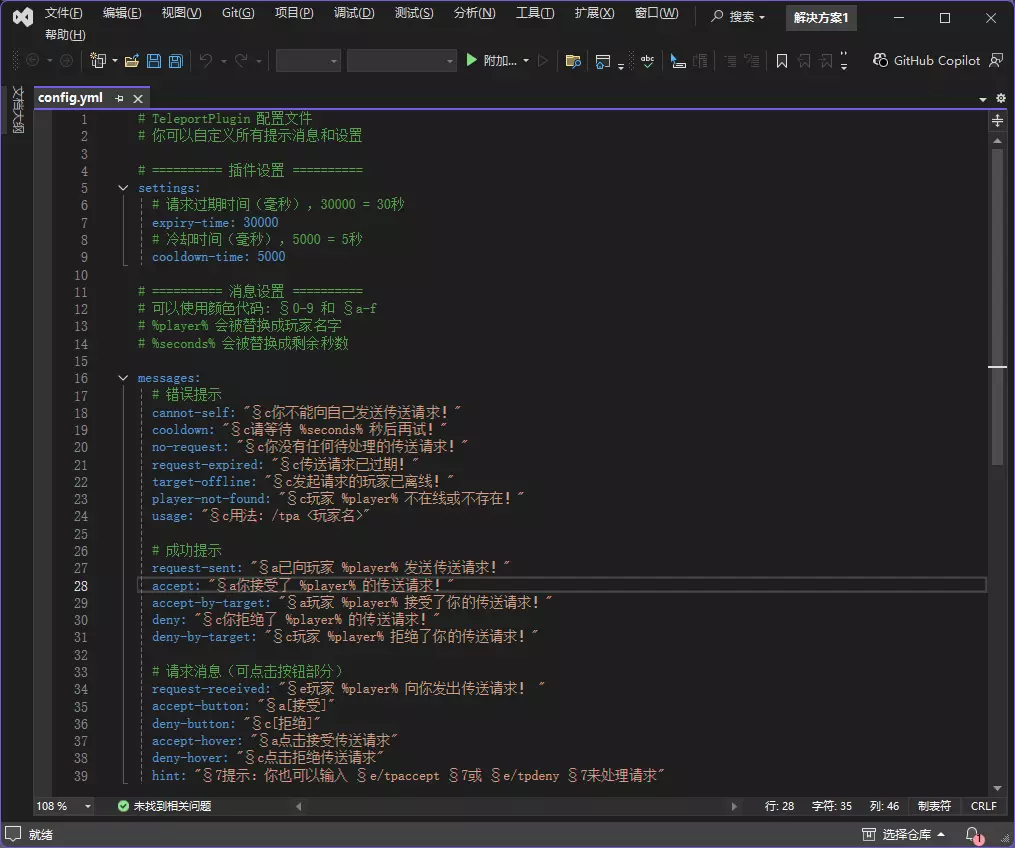Open the Git(G) menu
This screenshot has width=1015, height=848.
238,13
